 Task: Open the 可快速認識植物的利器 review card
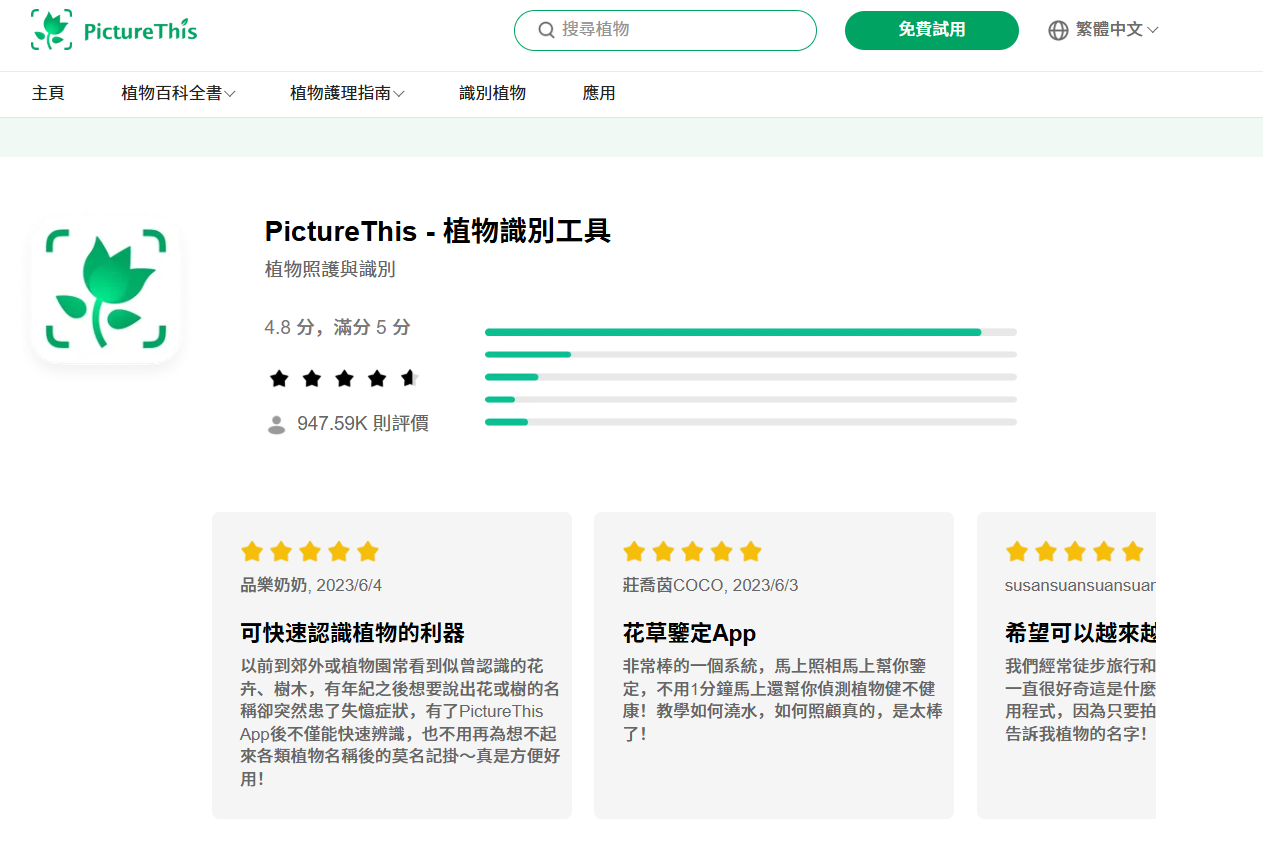tap(392, 665)
